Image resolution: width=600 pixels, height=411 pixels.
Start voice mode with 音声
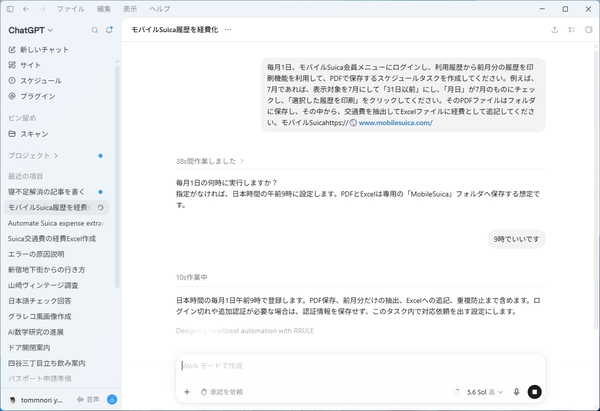pyautogui.click(x=88, y=400)
